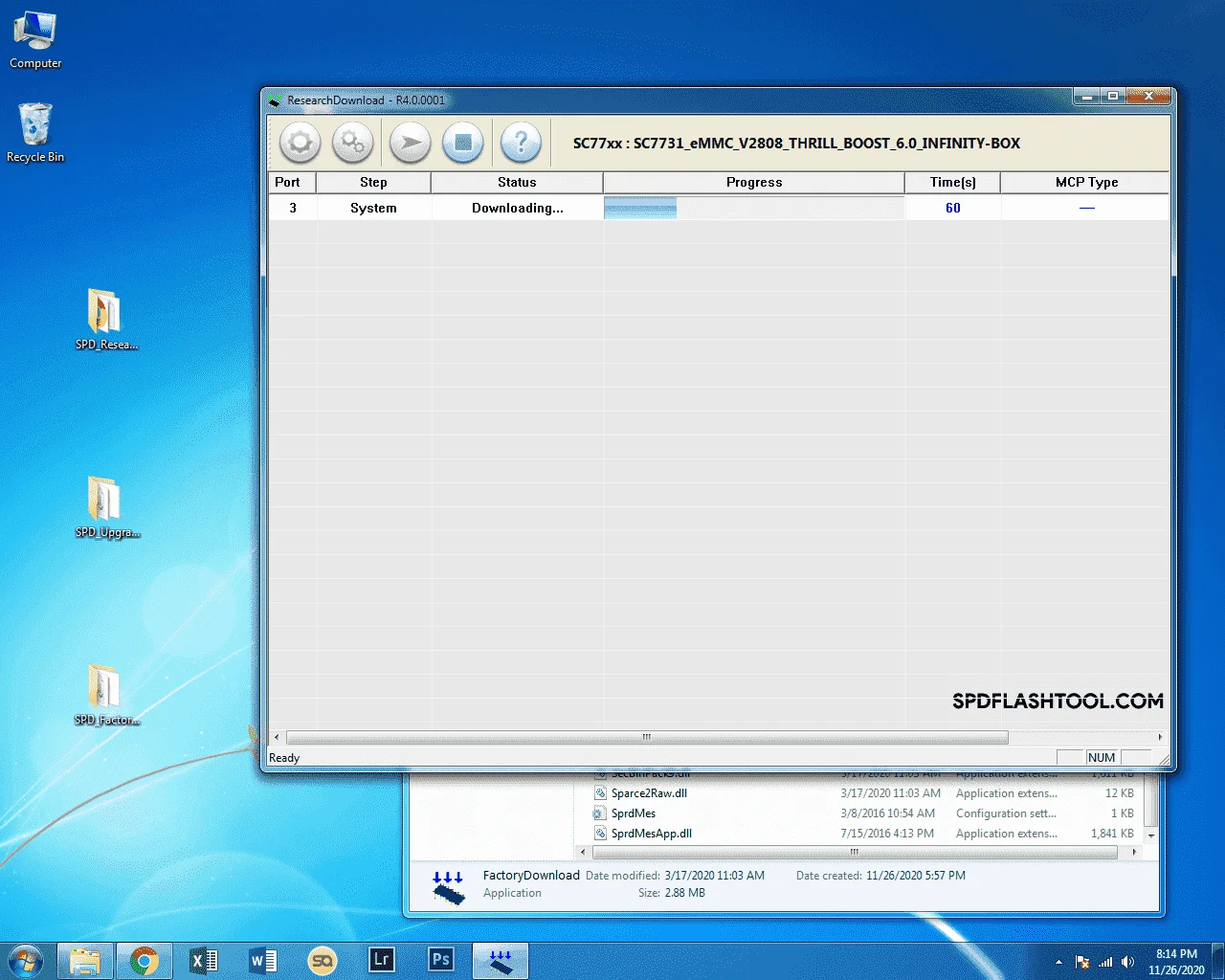Minimize the ResearchDownload window
The width and height of the screenshot is (1225, 980).
coord(1086,97)
